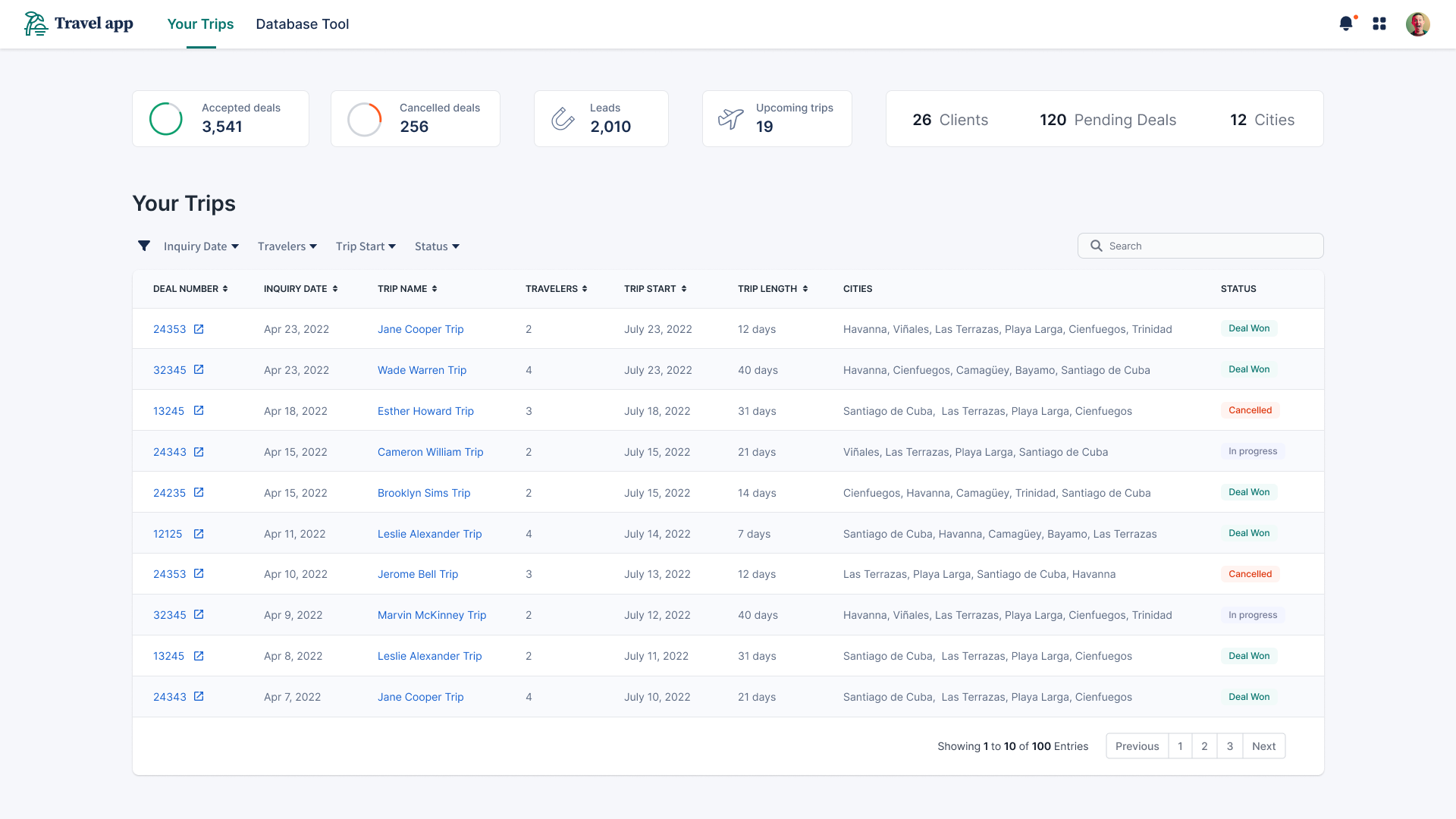1456x819 pixels.
Task: Click the Cancelled deals progress ring
Action: (x=365, y=119)
